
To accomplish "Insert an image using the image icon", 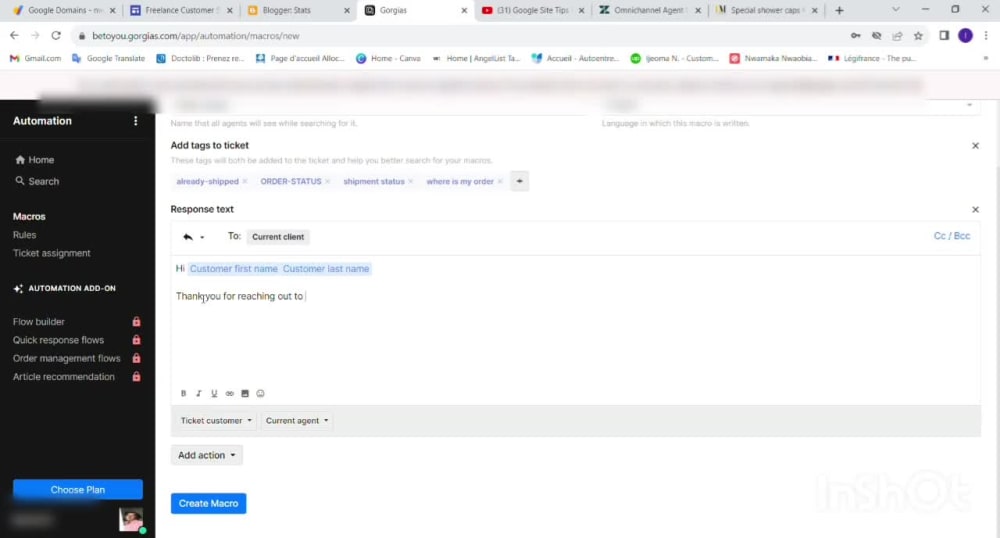I will pyautogui.click(x=245, y=393).
